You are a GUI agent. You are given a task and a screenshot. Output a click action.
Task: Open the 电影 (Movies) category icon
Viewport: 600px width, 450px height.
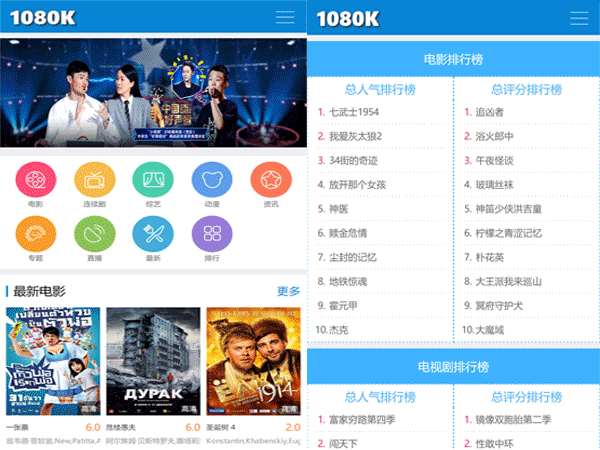pos(36,180)
